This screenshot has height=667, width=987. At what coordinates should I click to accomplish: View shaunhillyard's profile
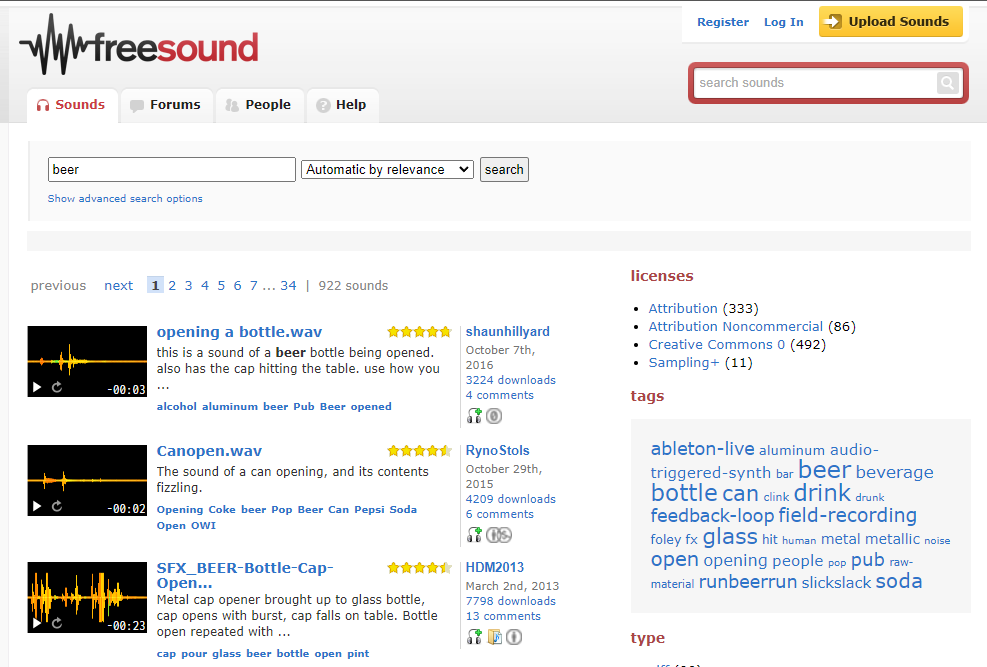(507, 332)
